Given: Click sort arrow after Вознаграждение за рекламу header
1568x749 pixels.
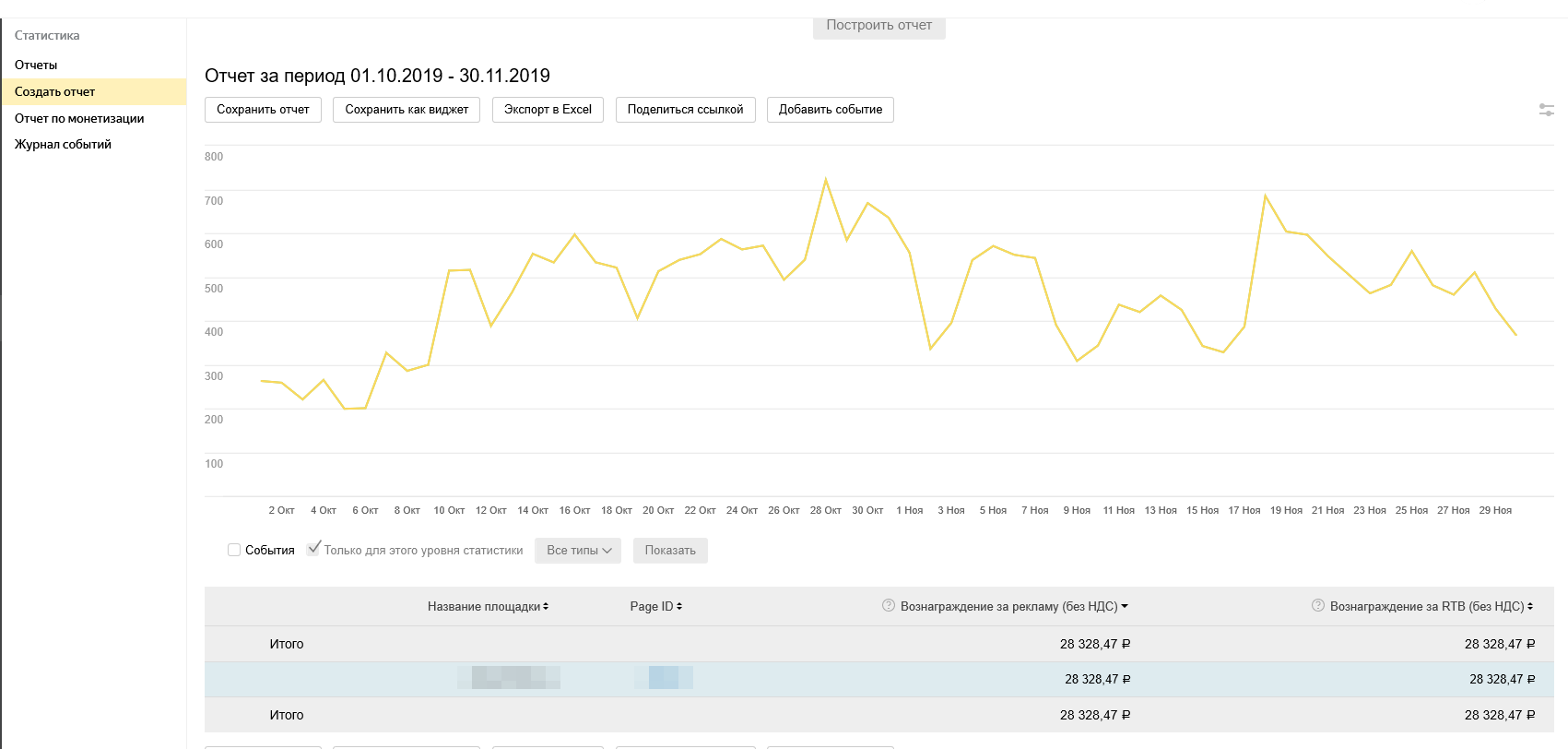Looking at the screenshot, I should (1125, 607).
